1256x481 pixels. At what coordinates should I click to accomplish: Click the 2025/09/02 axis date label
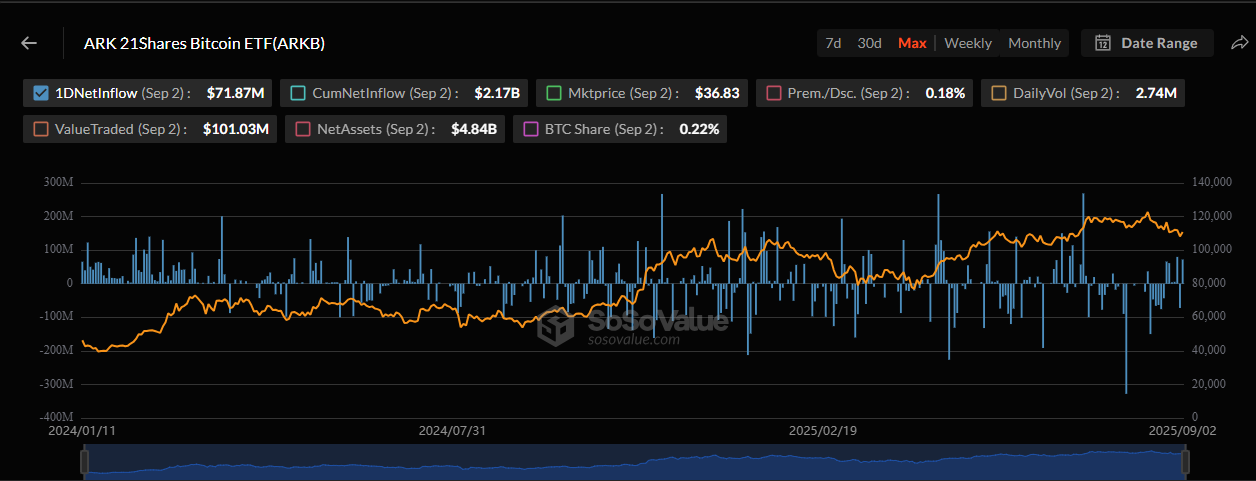pos(1181,431)
